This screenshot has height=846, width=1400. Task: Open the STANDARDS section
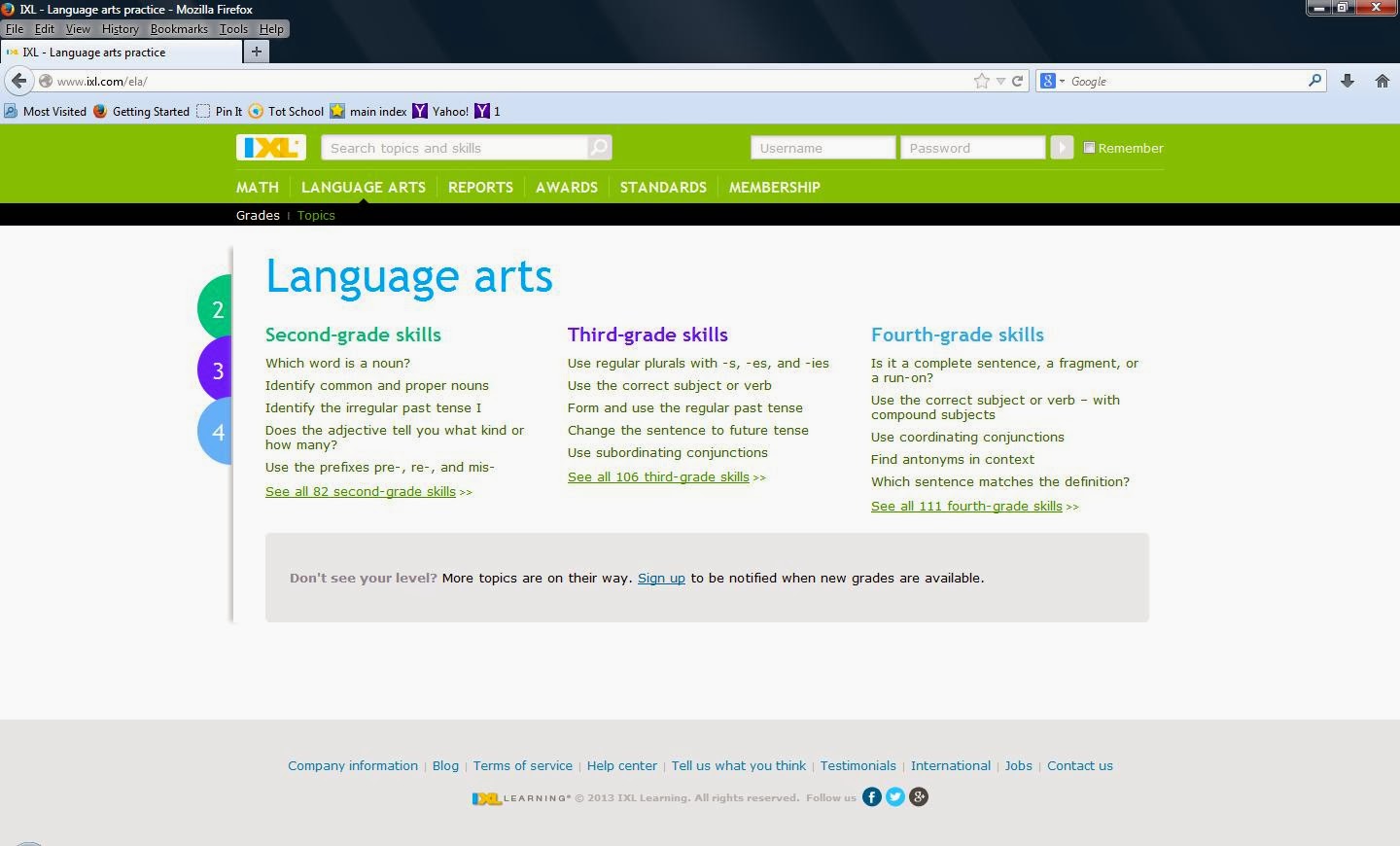click(x=663, y=187)
